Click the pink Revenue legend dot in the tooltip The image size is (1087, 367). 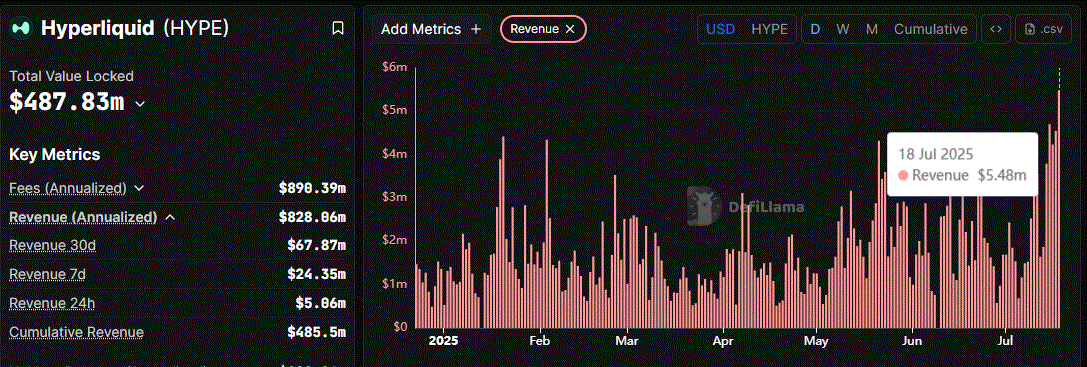point(903,176)
